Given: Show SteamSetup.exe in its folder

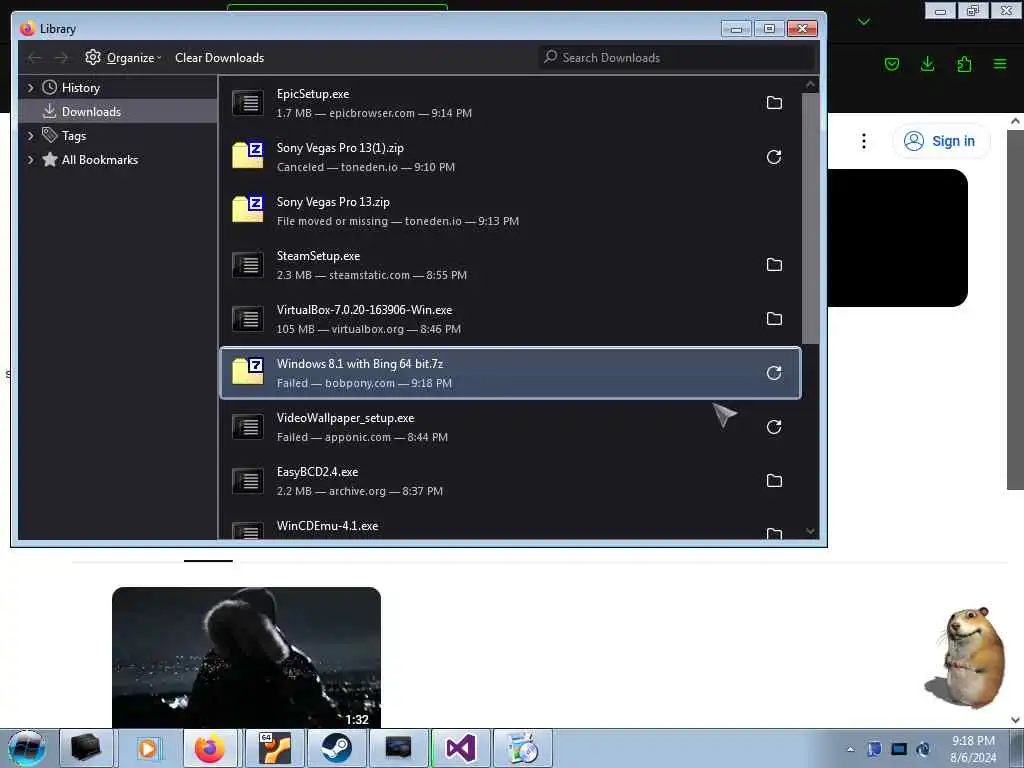Looking at the screenshot, I should coord(774,265).
